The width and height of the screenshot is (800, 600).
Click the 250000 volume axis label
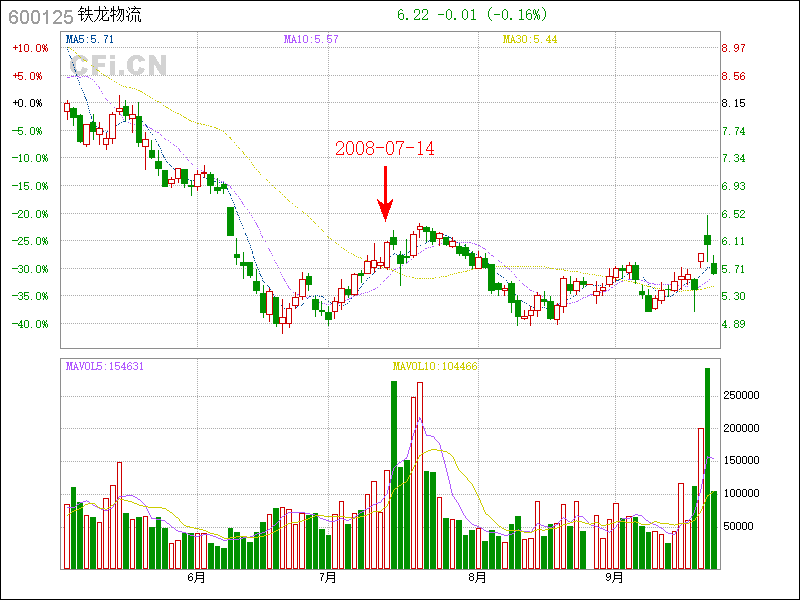[x=744, y=395]
